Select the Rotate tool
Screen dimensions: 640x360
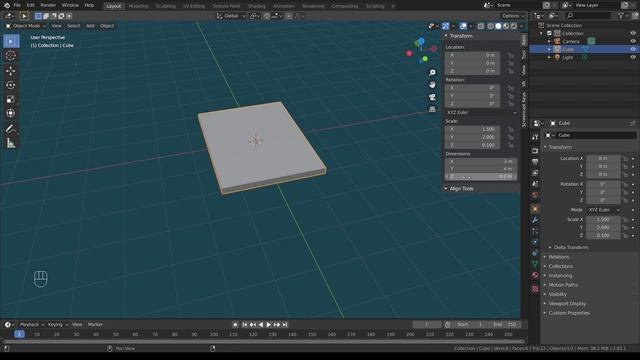tap(11, 85)
